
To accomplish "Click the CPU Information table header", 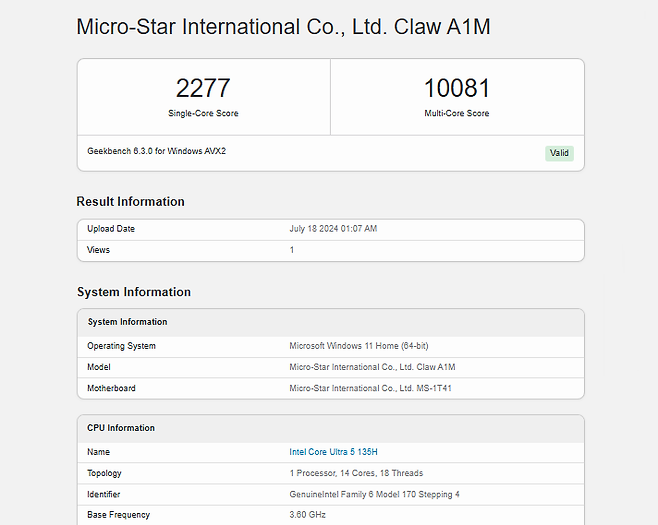I will [121, 428].
